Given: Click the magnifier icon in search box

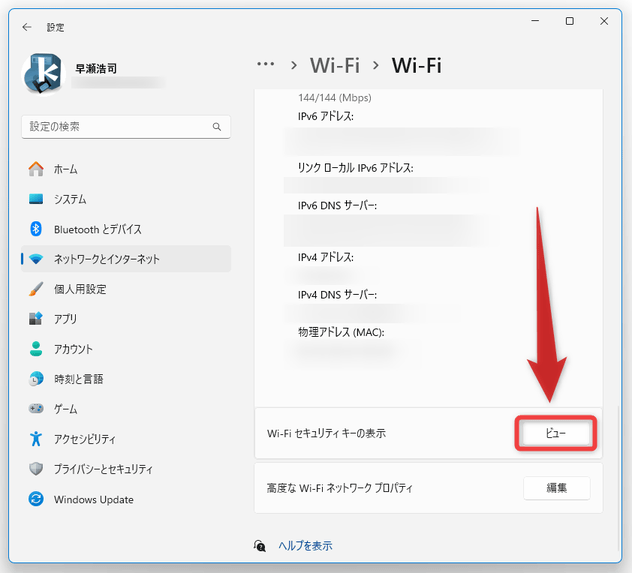Looking at the screenshot, I should [217, 127].
